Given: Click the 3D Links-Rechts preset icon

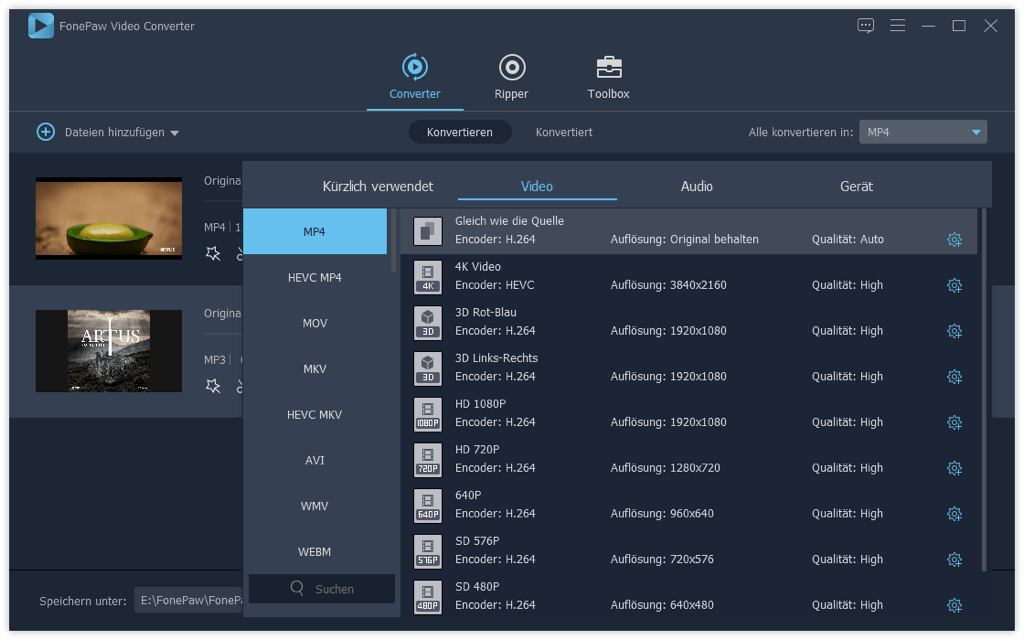Looking at the screenshot, I should click(x=428, y=368).
